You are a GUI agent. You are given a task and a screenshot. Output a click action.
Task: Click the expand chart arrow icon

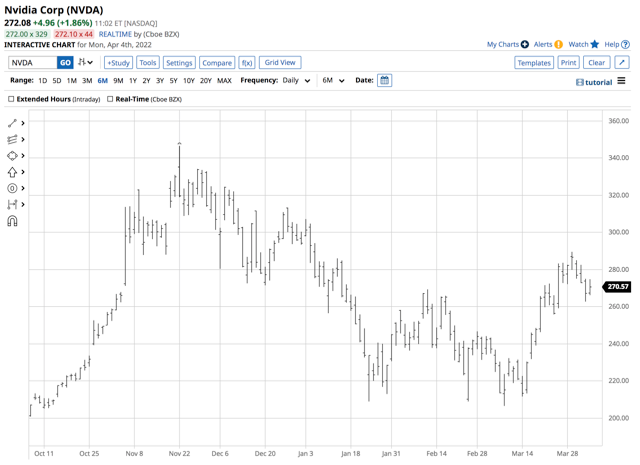pos(622,62)
